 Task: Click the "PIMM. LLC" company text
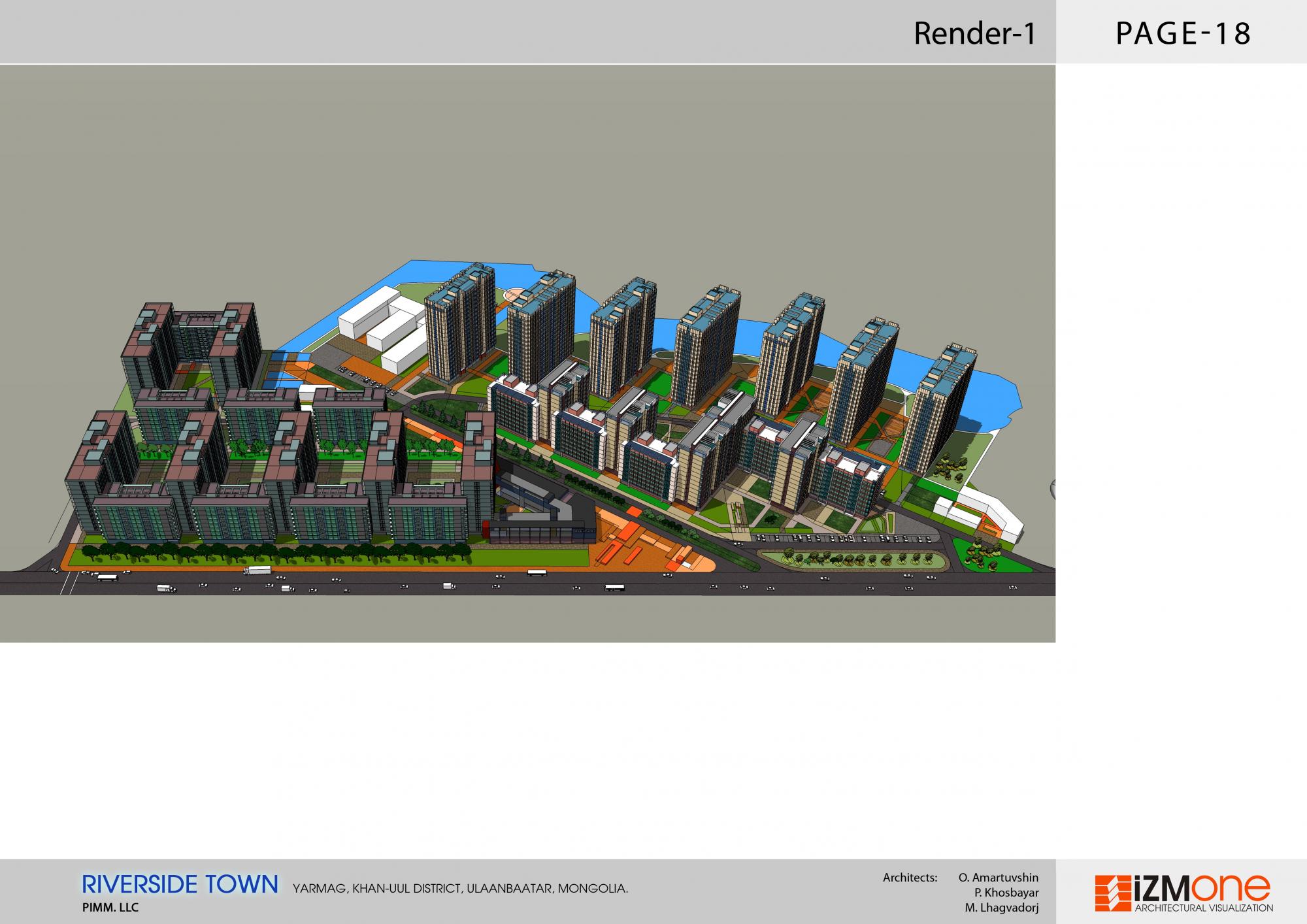pyautogui.click(x=110, y=908)
